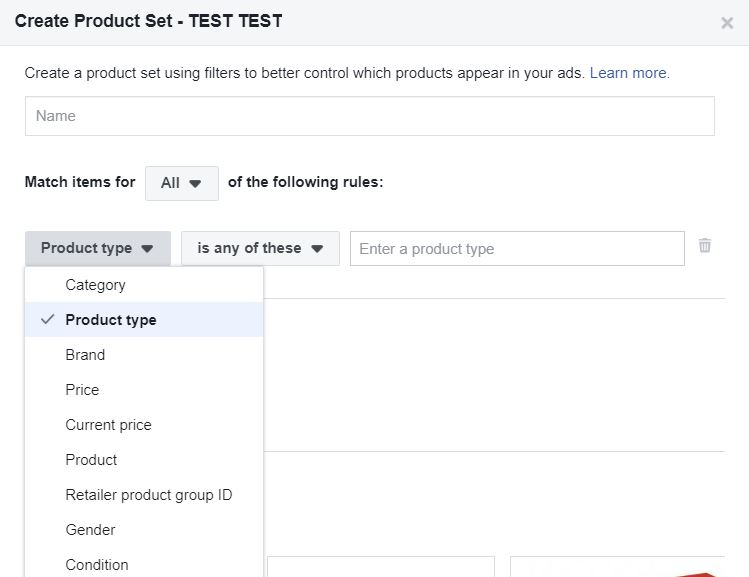Image resolution: width=749 pixels, height=577 pixels.
Task: Select Brand from the filter list
Action: (x=85, y=355)
